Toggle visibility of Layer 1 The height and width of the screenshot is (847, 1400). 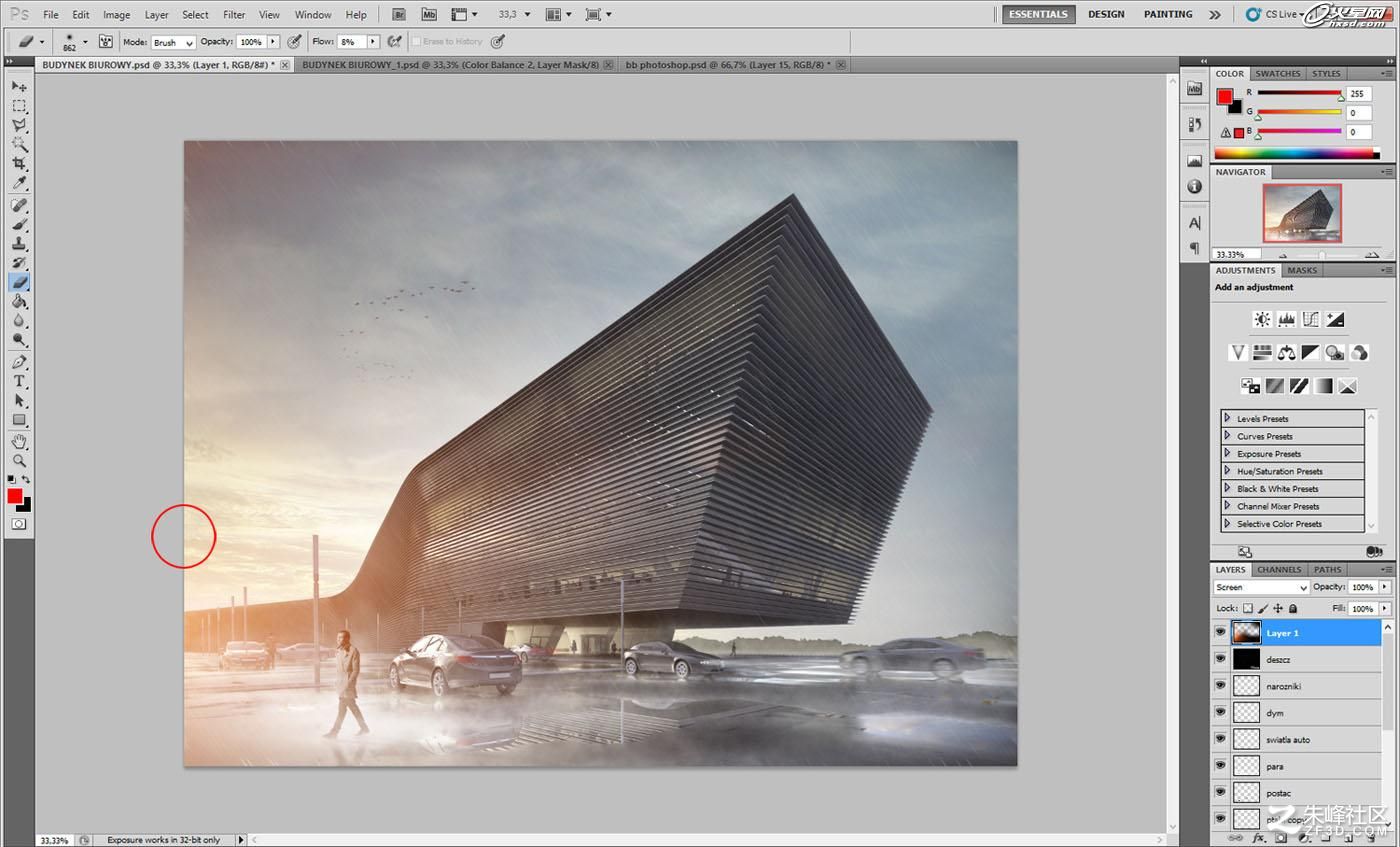(x=1220, y=632)
